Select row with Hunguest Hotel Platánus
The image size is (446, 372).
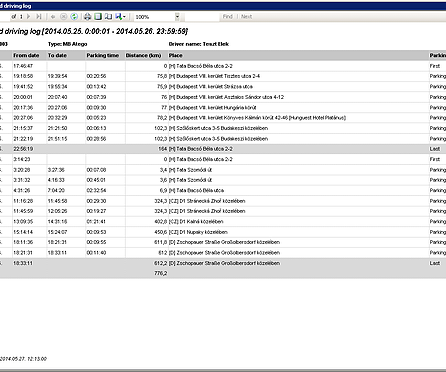(x=223, y=118)
